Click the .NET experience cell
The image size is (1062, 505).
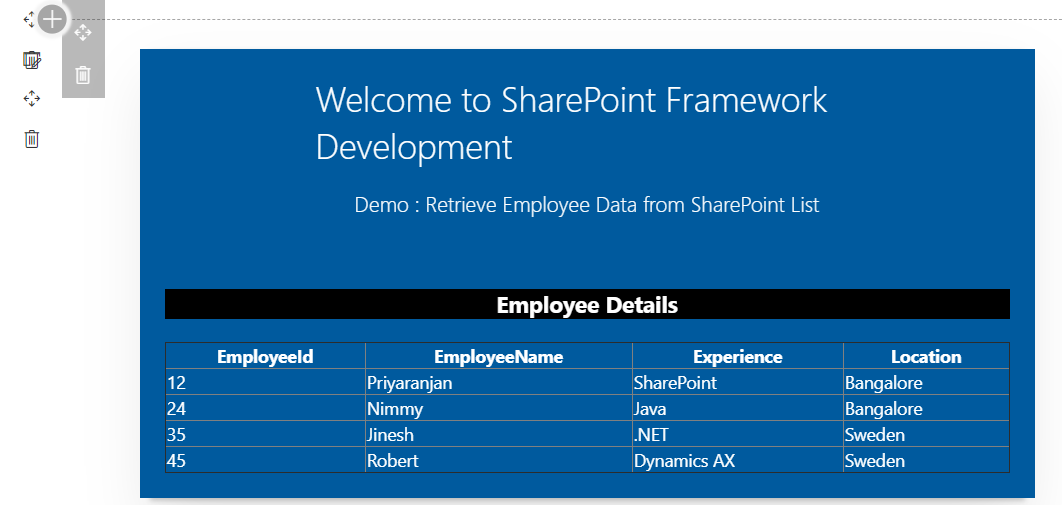tap(738, 434)
